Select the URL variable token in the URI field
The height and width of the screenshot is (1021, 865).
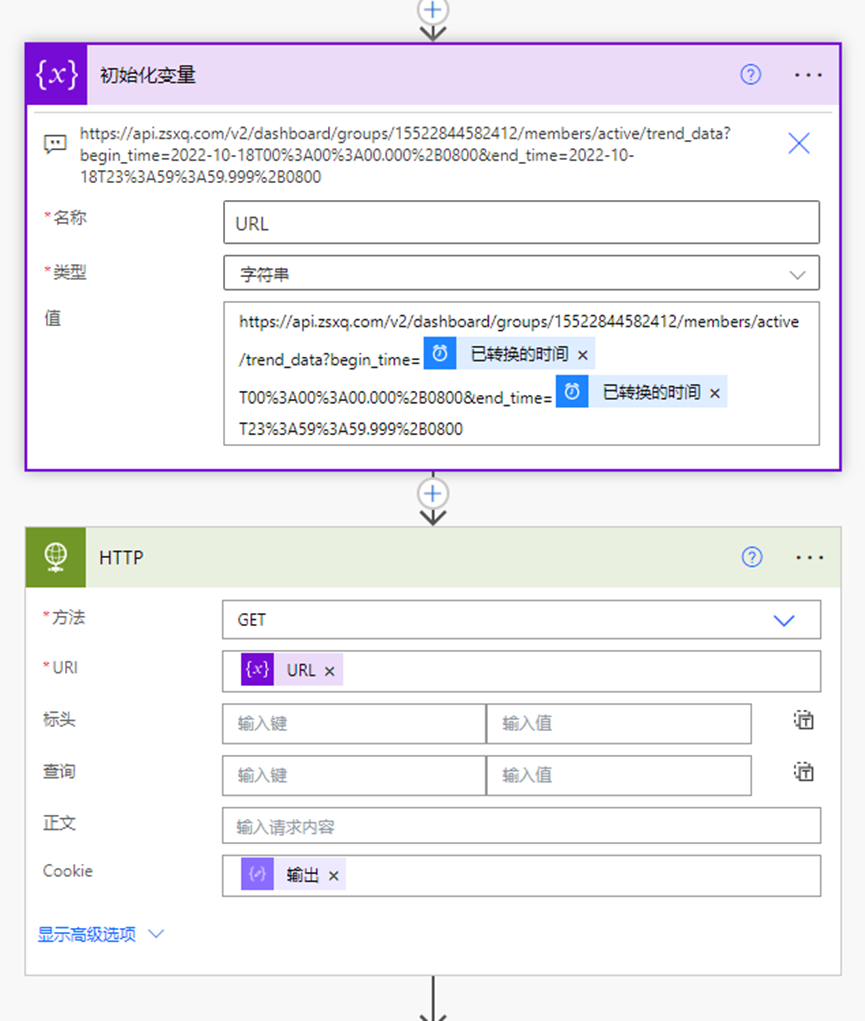pyautogui.click(x=300, y=670)
